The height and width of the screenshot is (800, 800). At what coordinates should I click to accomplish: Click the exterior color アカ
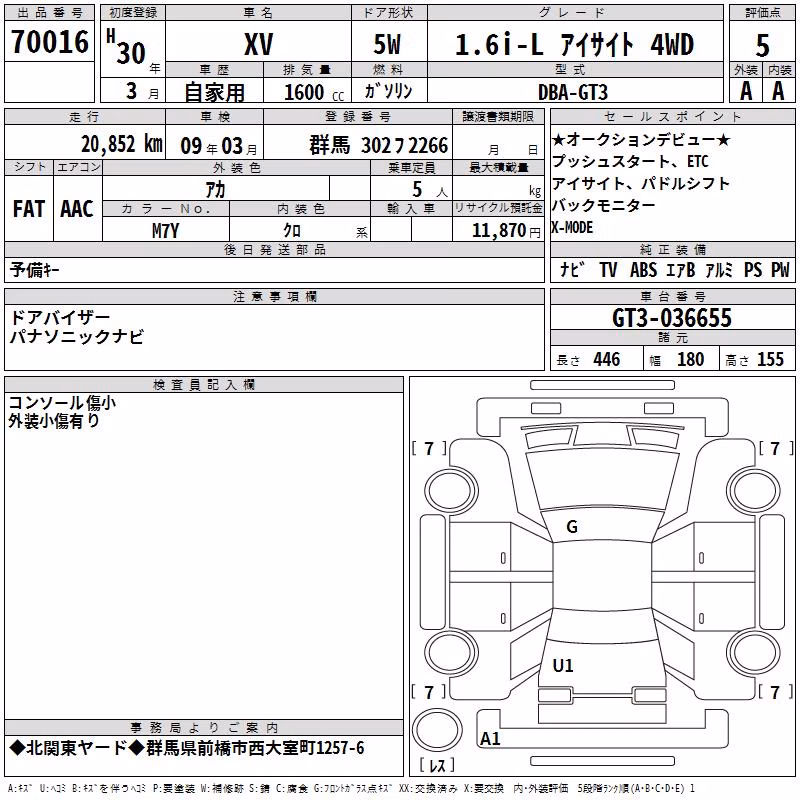[215, 190]
